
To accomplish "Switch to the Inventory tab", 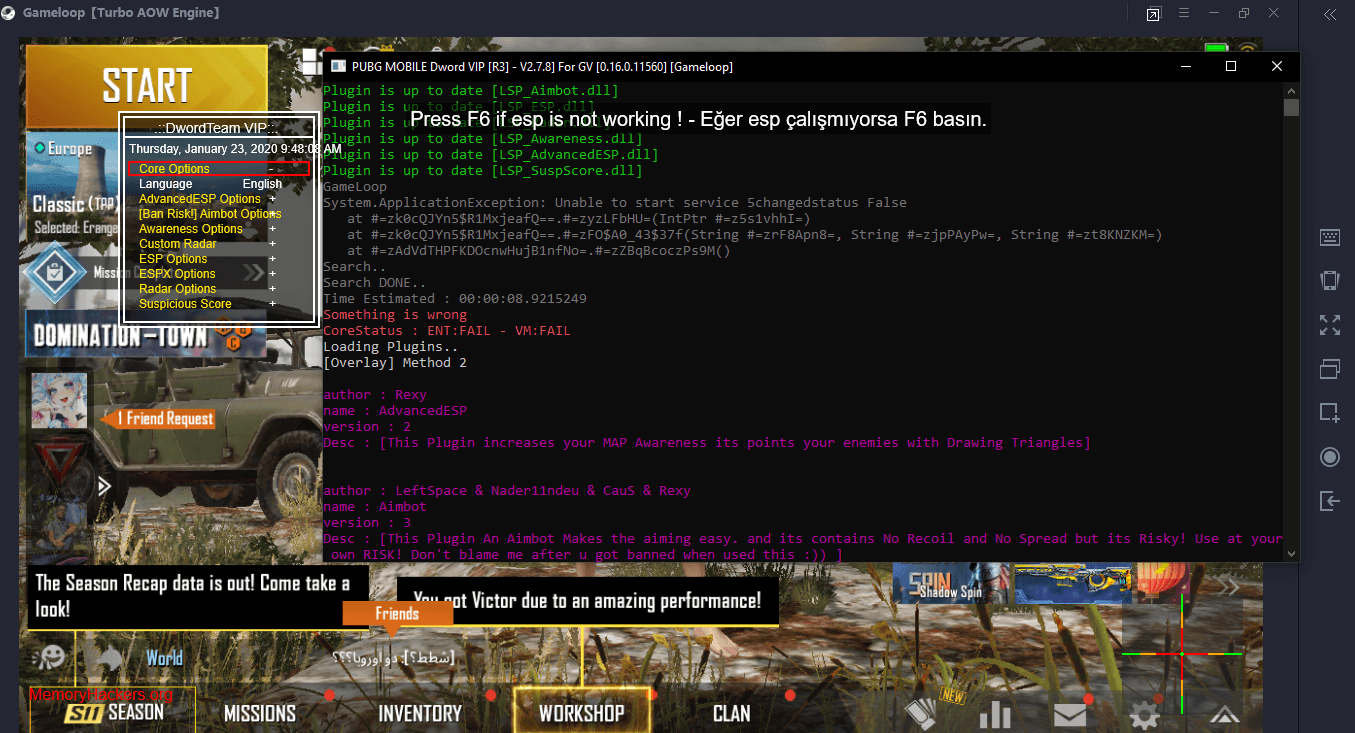I will 420,713.
